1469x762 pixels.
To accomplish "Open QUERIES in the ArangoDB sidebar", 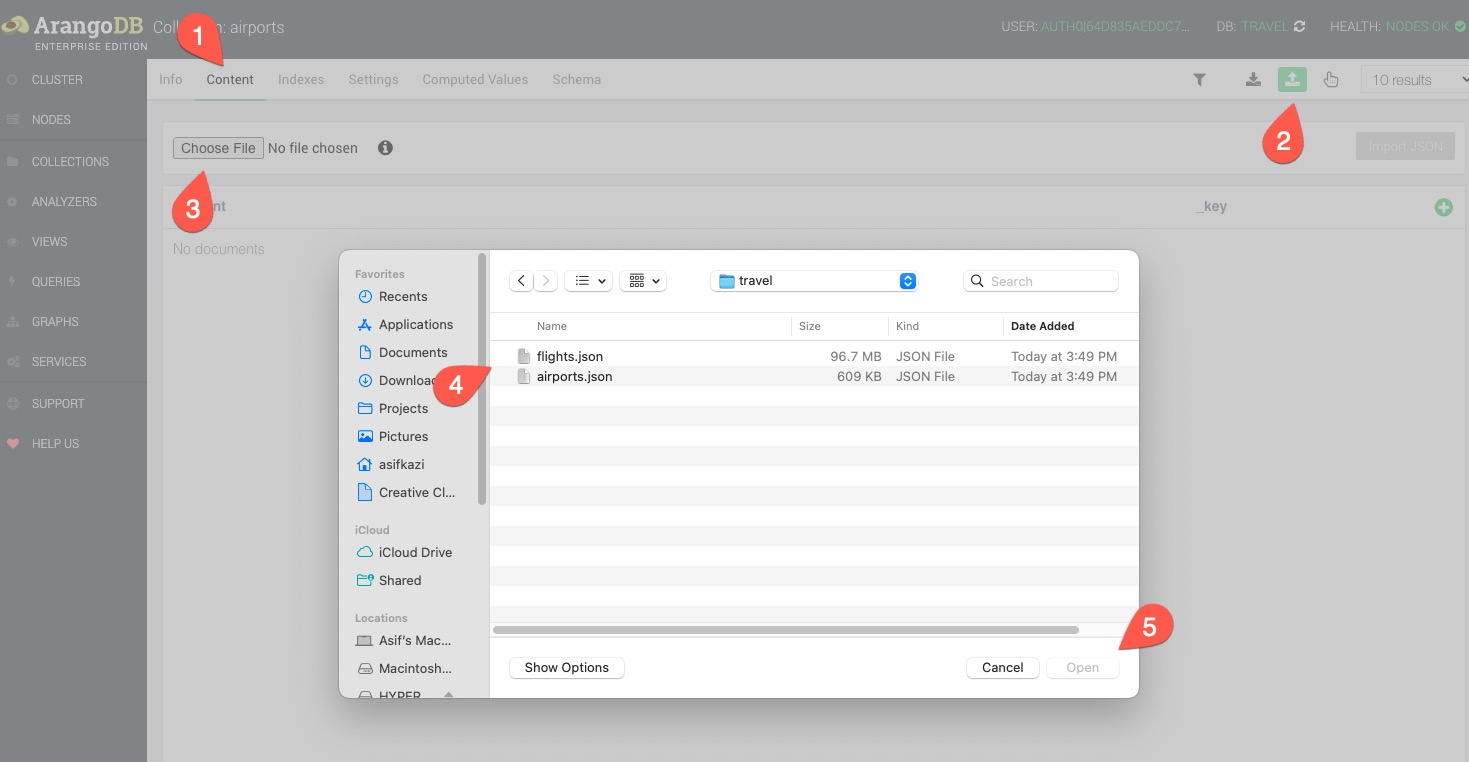I will coord(55,281).
